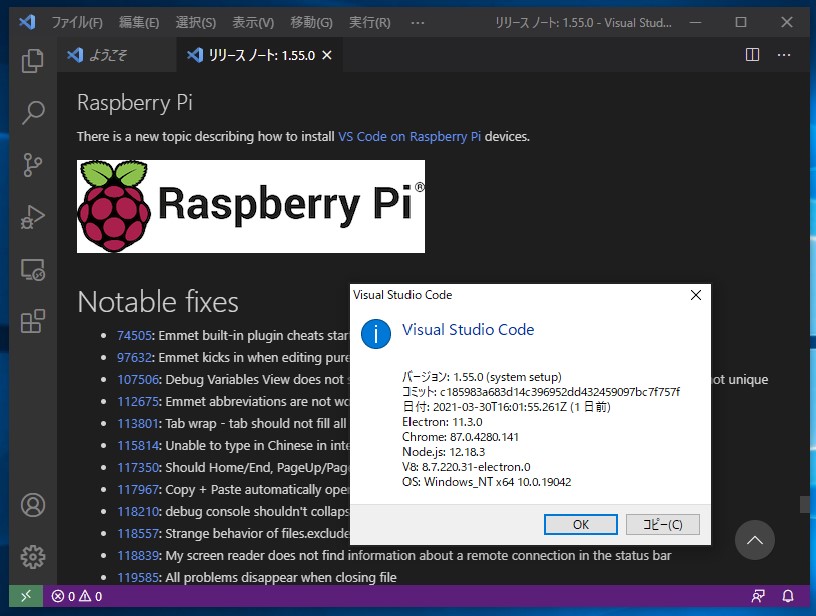Open Source Control from the activity bar

pos(32,164)
